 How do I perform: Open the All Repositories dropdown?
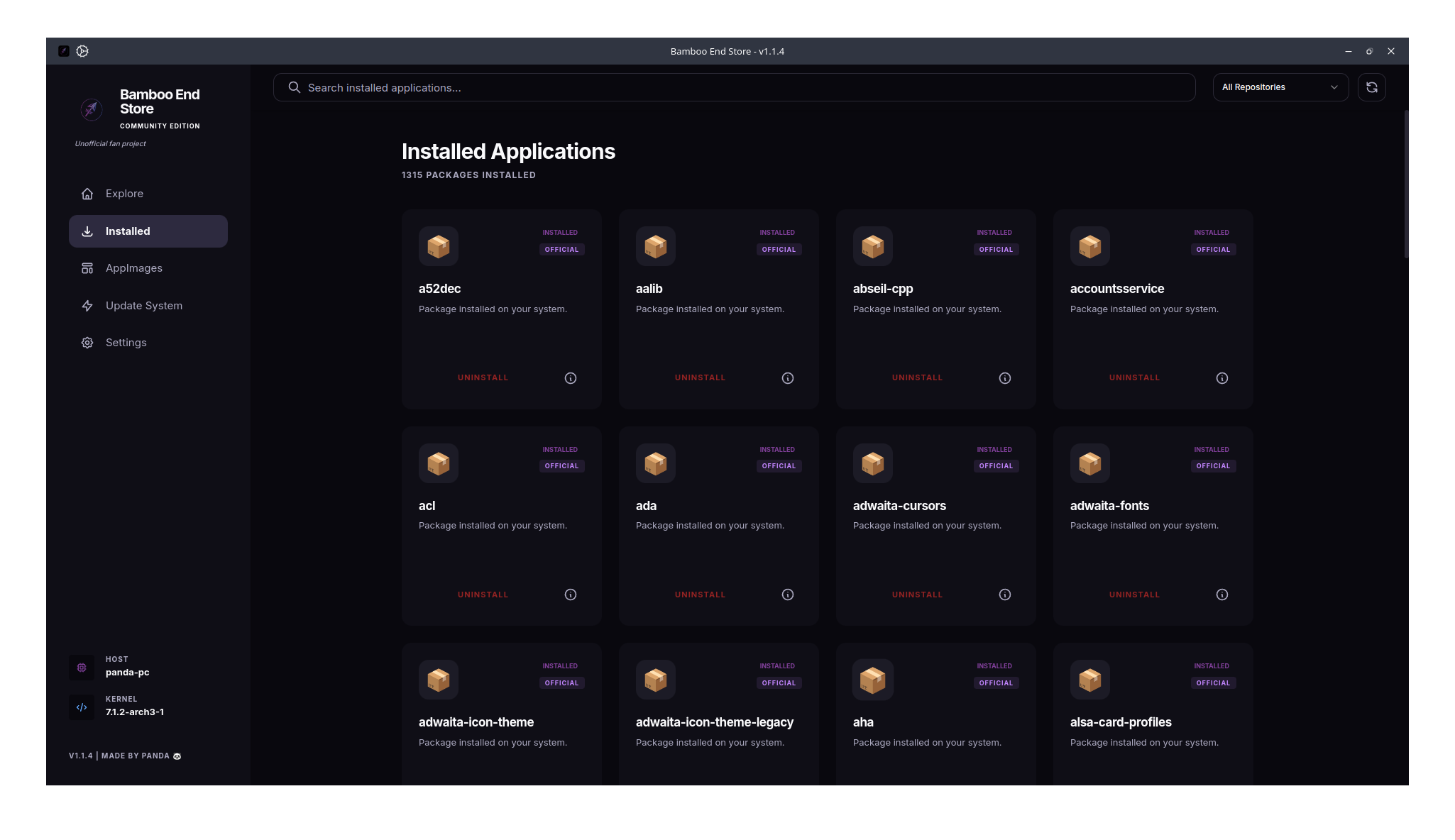click(x=1280, y=87)
